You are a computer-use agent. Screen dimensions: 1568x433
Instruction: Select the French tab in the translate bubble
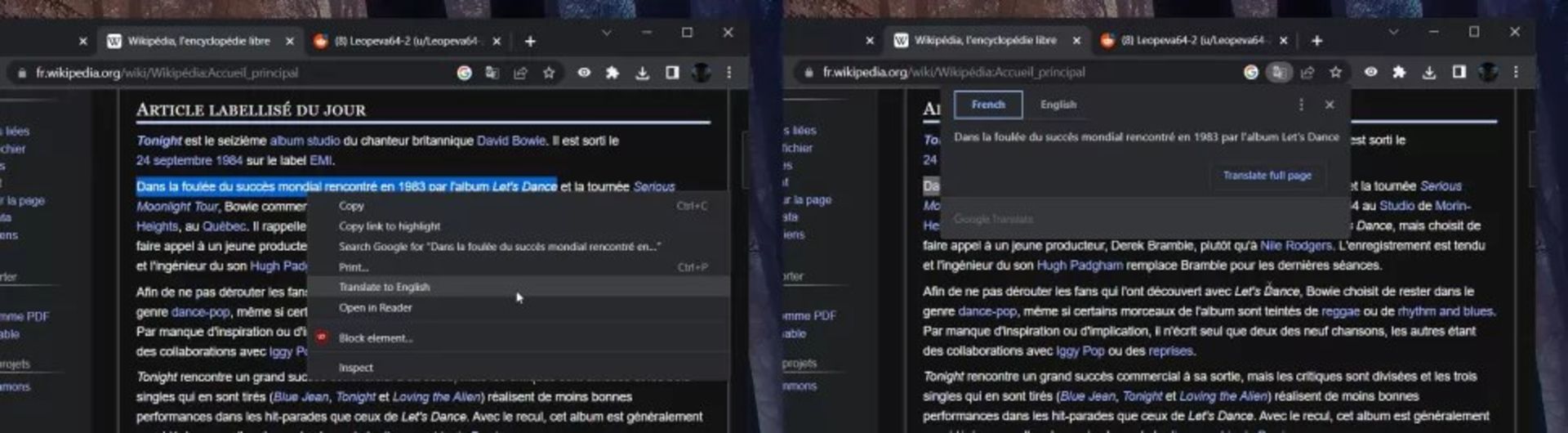click(988, 105)
